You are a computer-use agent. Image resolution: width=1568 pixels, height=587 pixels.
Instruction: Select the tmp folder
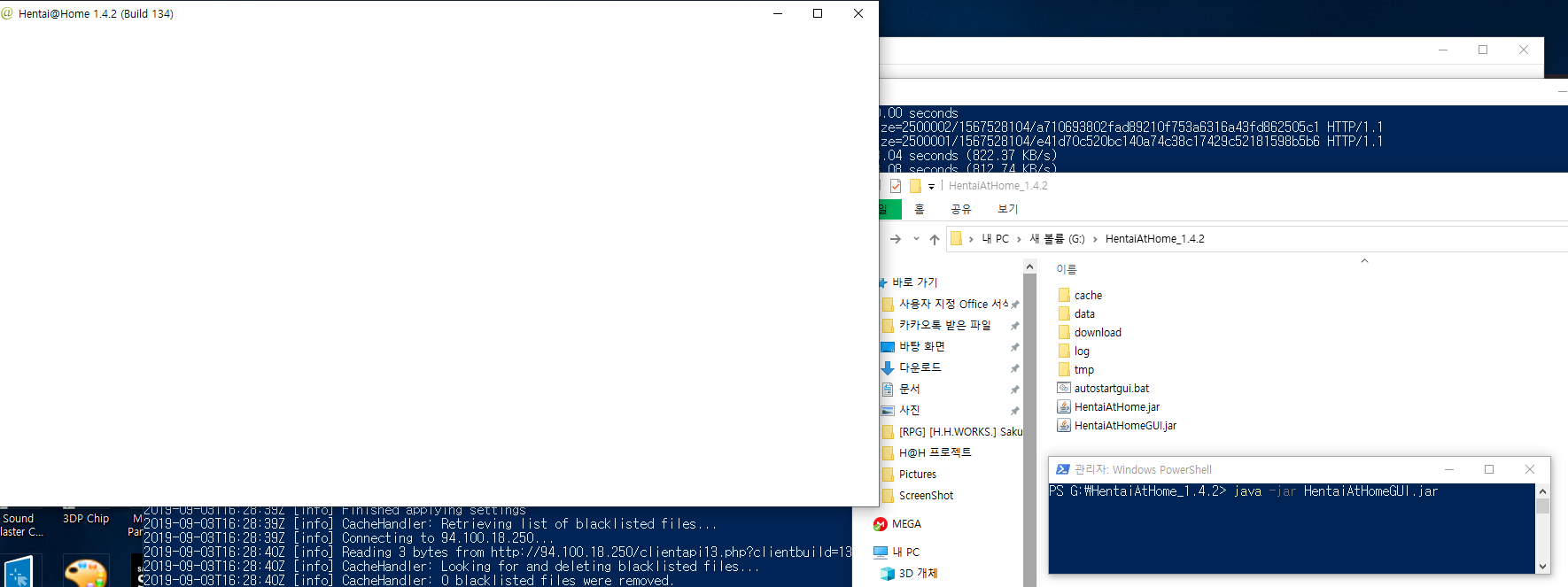coord(1083,369)
